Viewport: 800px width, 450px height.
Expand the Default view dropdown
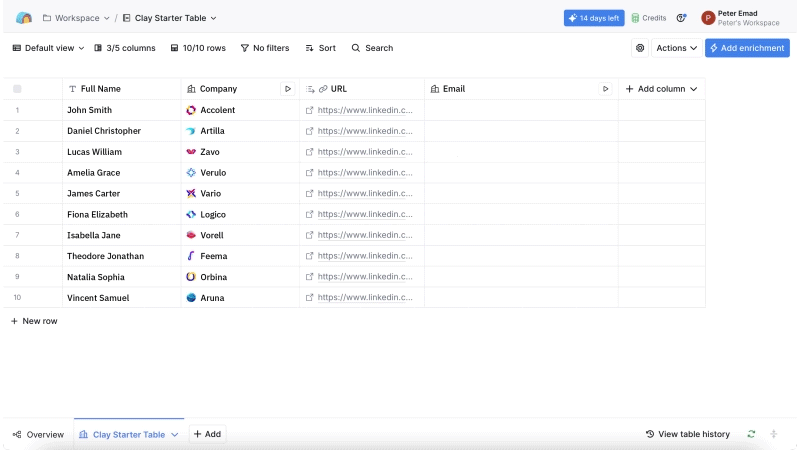pyautogui.click(x=48, y=48)
